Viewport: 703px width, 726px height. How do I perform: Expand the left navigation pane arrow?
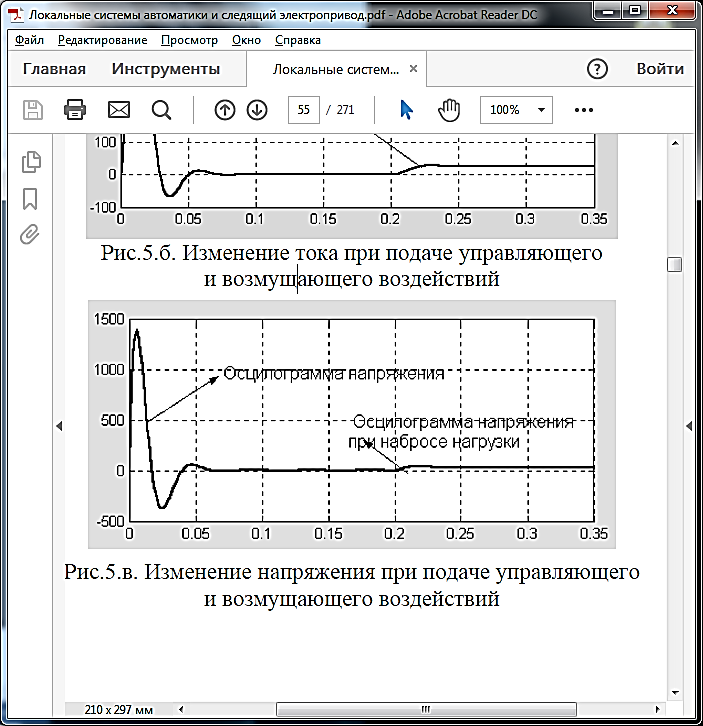(58, 426)
